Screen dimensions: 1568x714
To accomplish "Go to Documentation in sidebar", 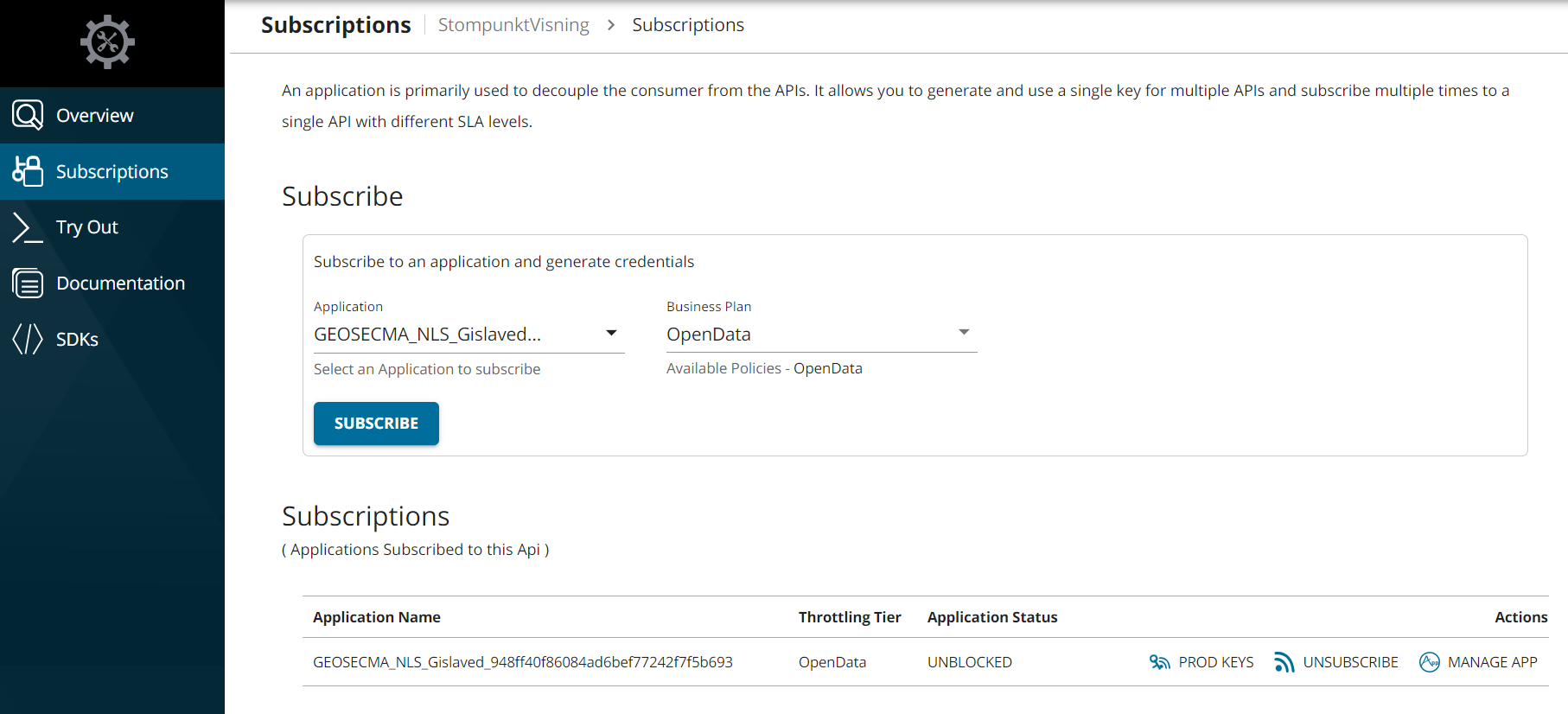I will point(120,284).
